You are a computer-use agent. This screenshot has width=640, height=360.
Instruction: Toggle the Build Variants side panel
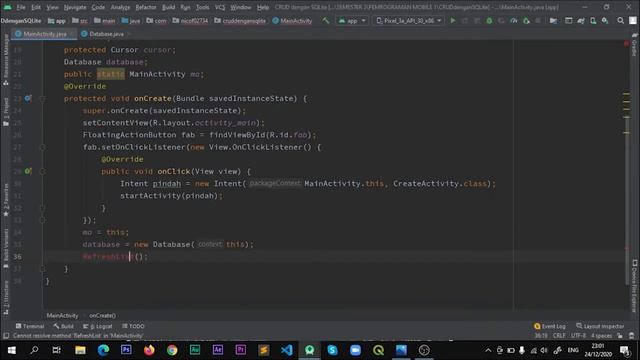pyautogui.click(x=6, y=247)
